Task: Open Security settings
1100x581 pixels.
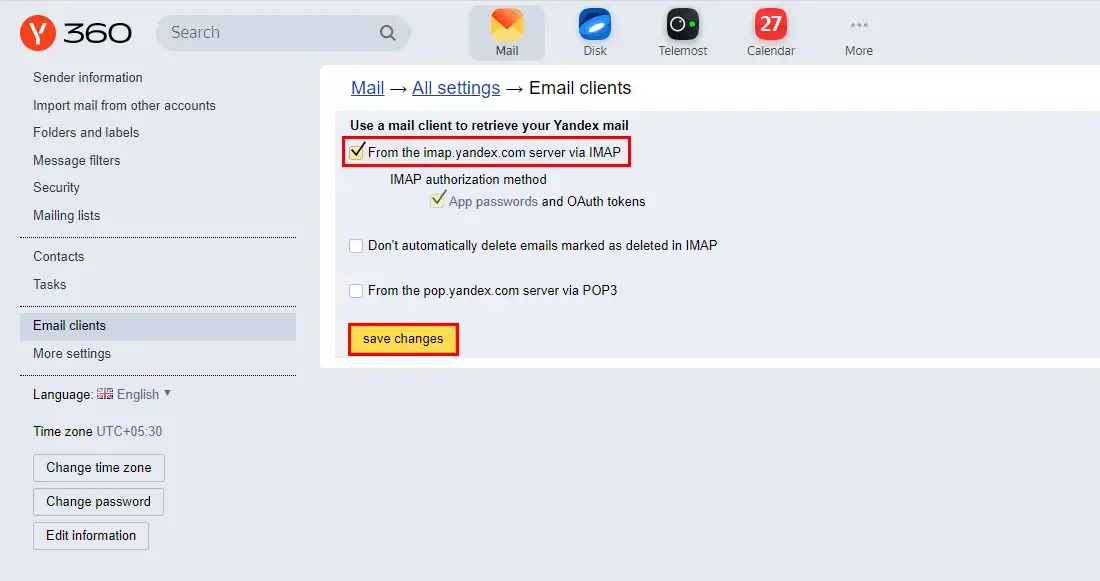Action: coord(56,187)
